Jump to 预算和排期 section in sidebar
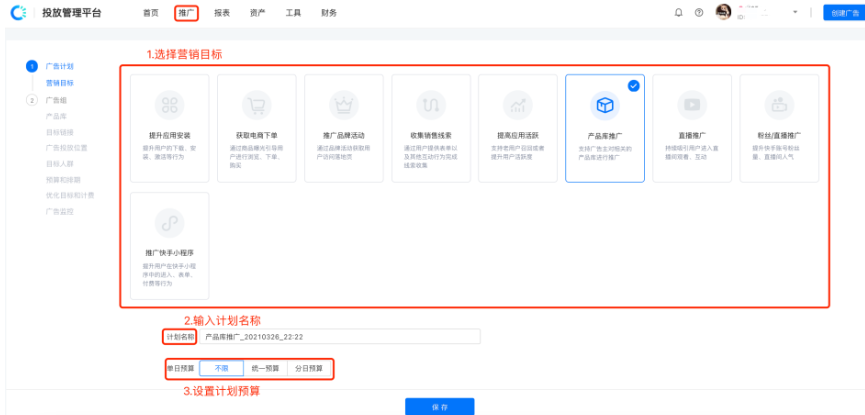865x415 pixels. click(x=63, y=180)
